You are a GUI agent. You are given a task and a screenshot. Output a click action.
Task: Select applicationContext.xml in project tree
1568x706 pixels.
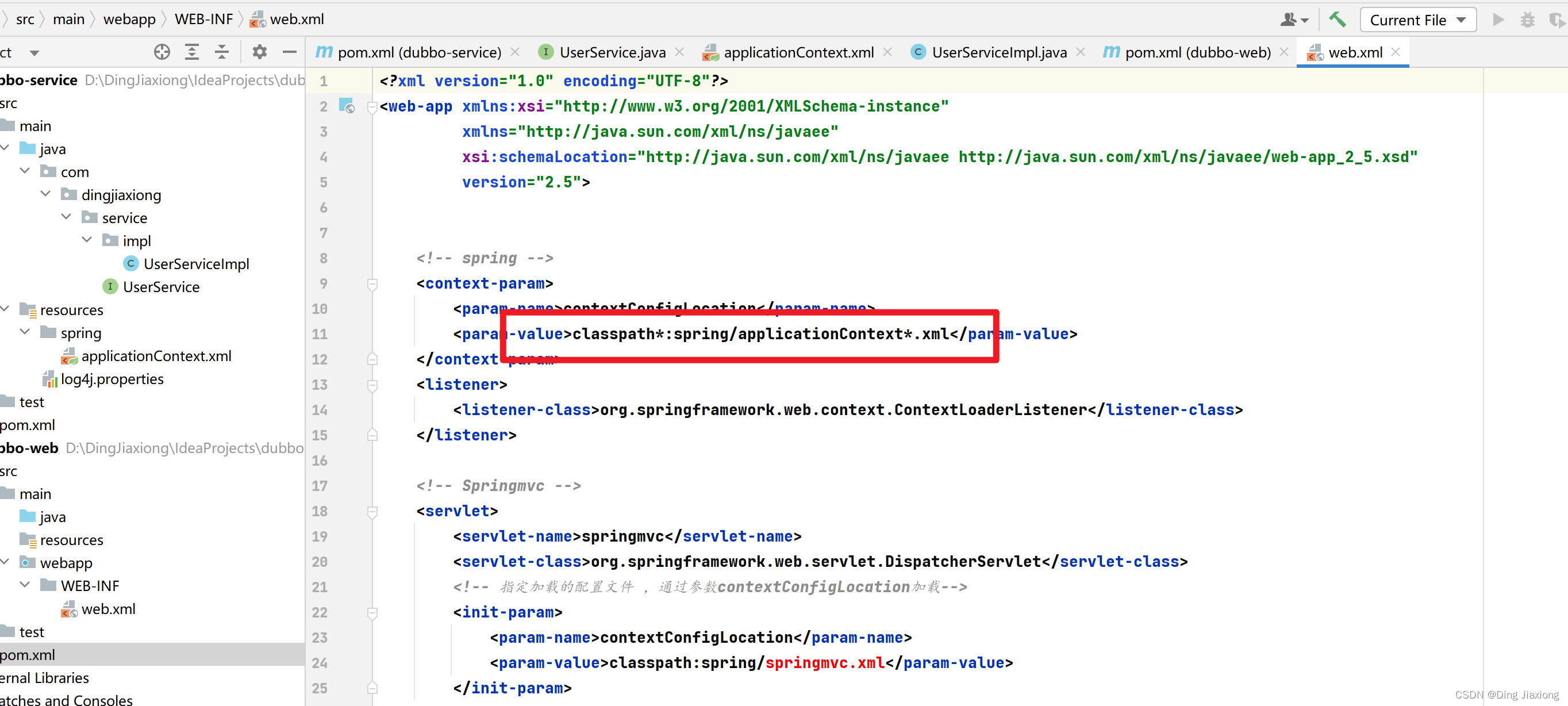point(146,356)
